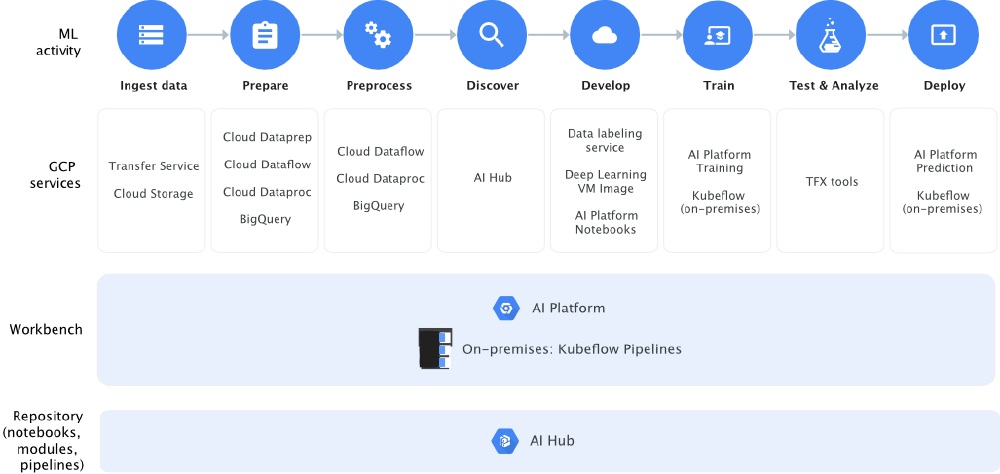Click Cloud Dataflow in Preprocess box
1000x474 pixels.
coord(381,152)
